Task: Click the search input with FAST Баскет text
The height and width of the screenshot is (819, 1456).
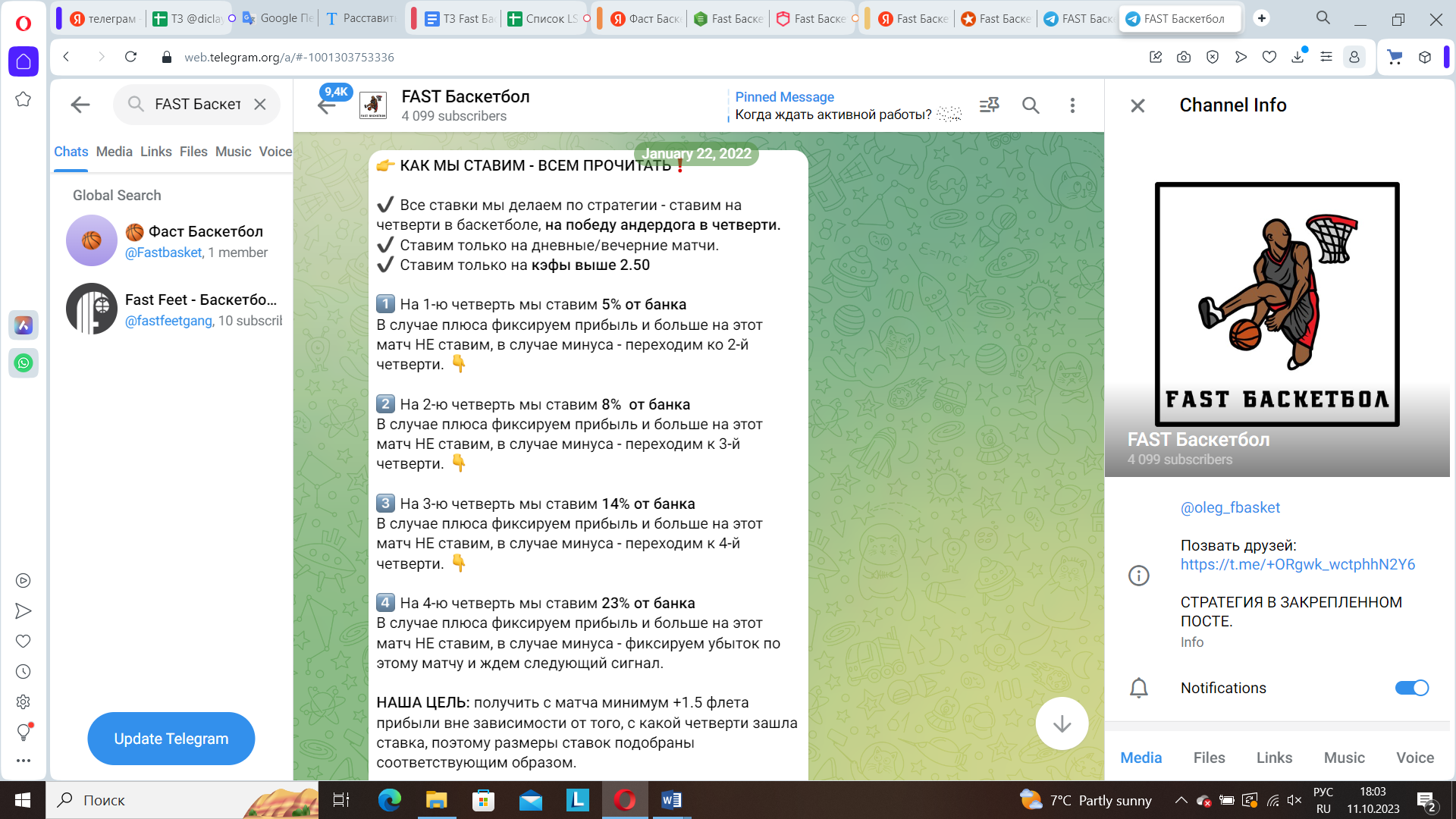Action: click(x=197, y=105)
